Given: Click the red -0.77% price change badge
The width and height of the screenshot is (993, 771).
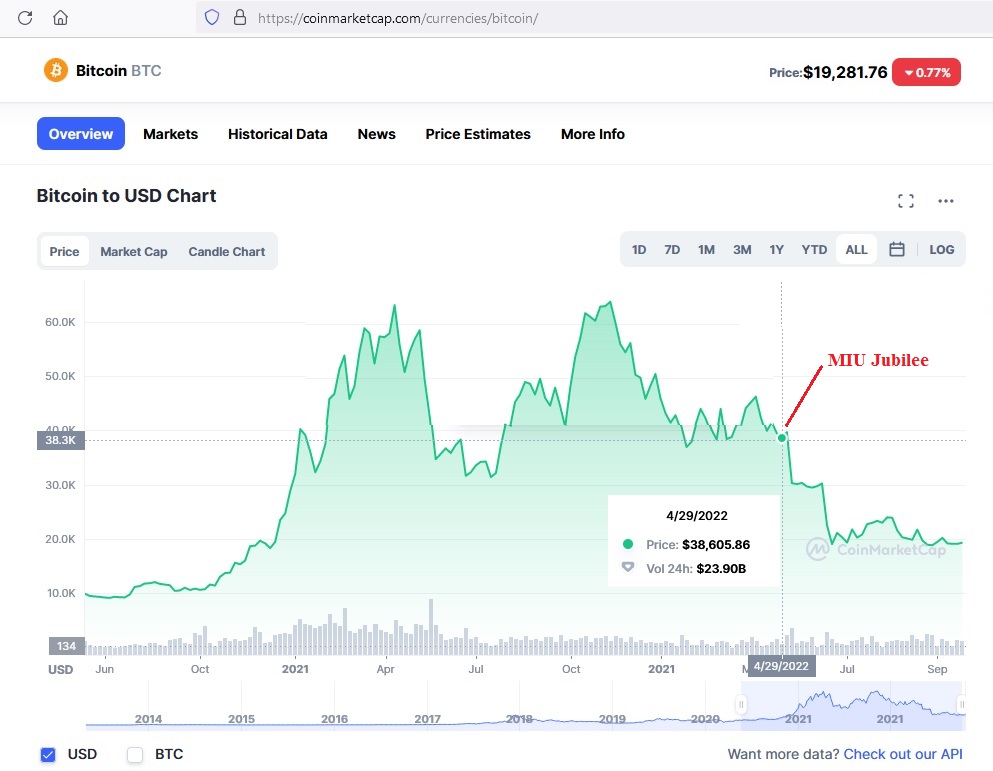Looking at the screenshot, I should (x=926, y=72).
